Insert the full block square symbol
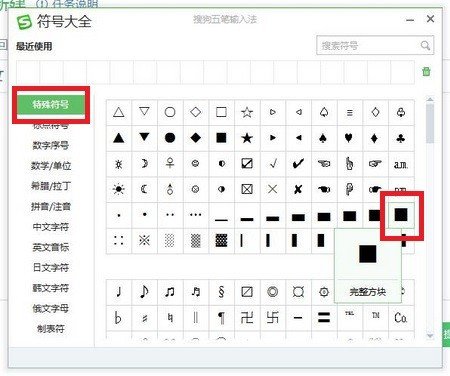Image resolution: width=450 pixels, height=376 pixels. [x=401, y=215]
